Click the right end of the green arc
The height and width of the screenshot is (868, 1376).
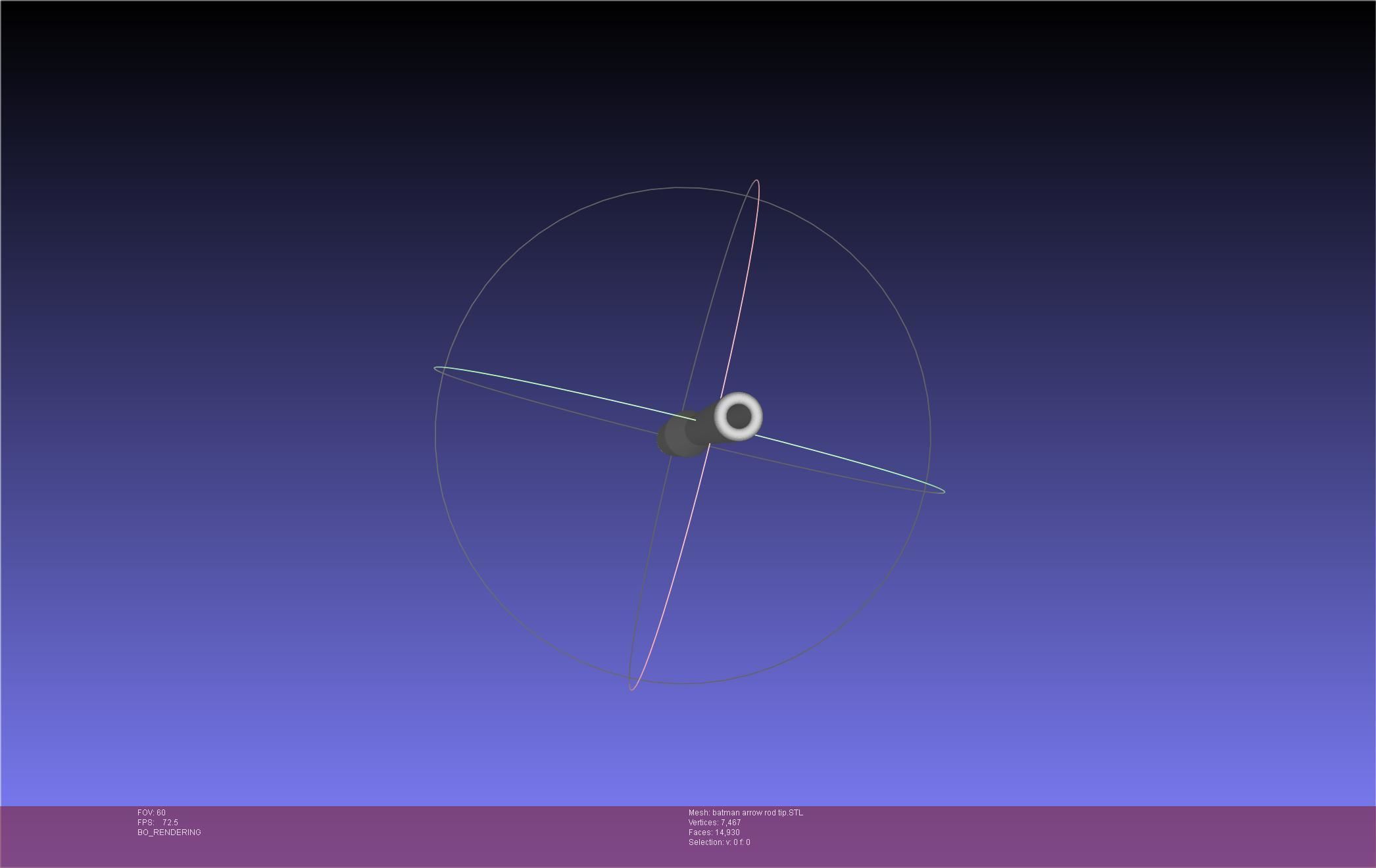(943, 491)
